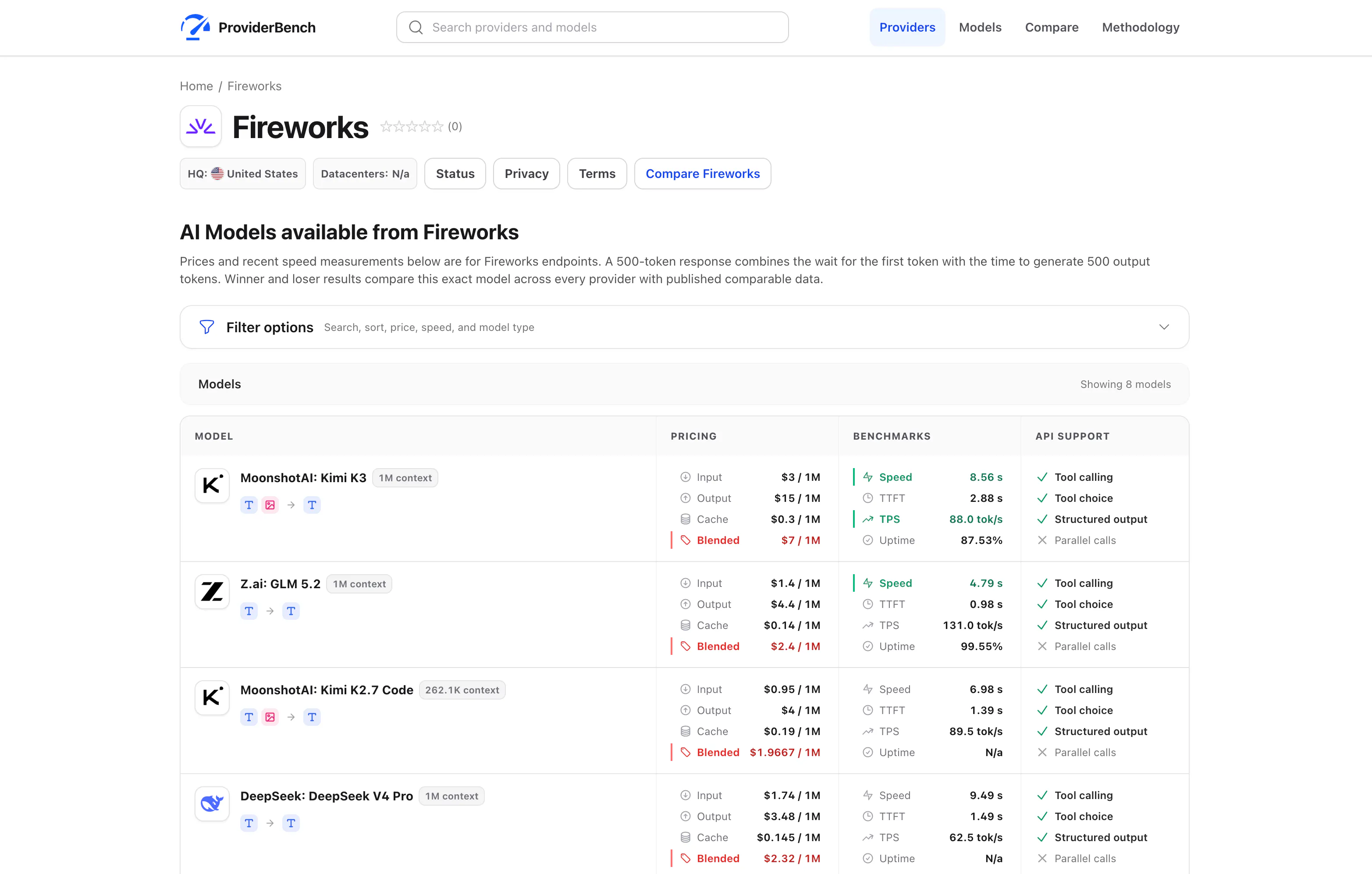1372x874 pixels.
Task: Click Structured output for DeepSeek V4 Pro
Action: 1100,837
